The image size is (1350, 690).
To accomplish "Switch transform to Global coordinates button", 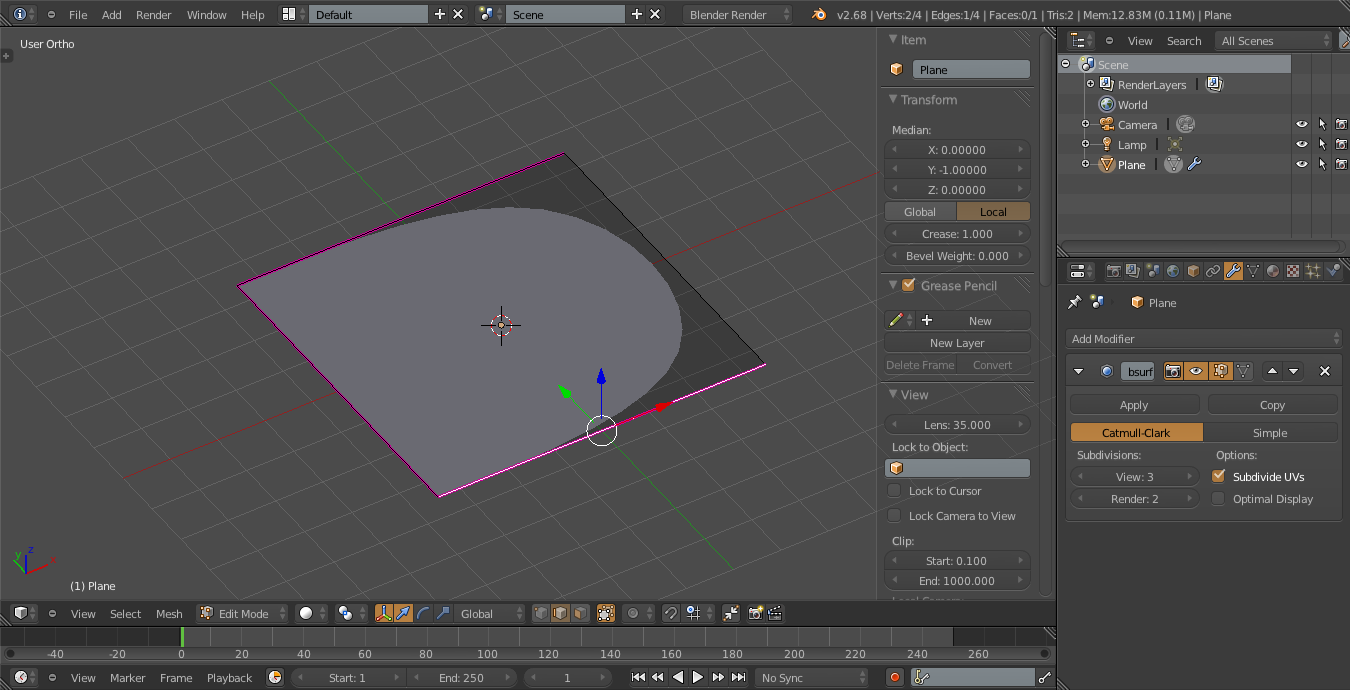I will (920, 211).
